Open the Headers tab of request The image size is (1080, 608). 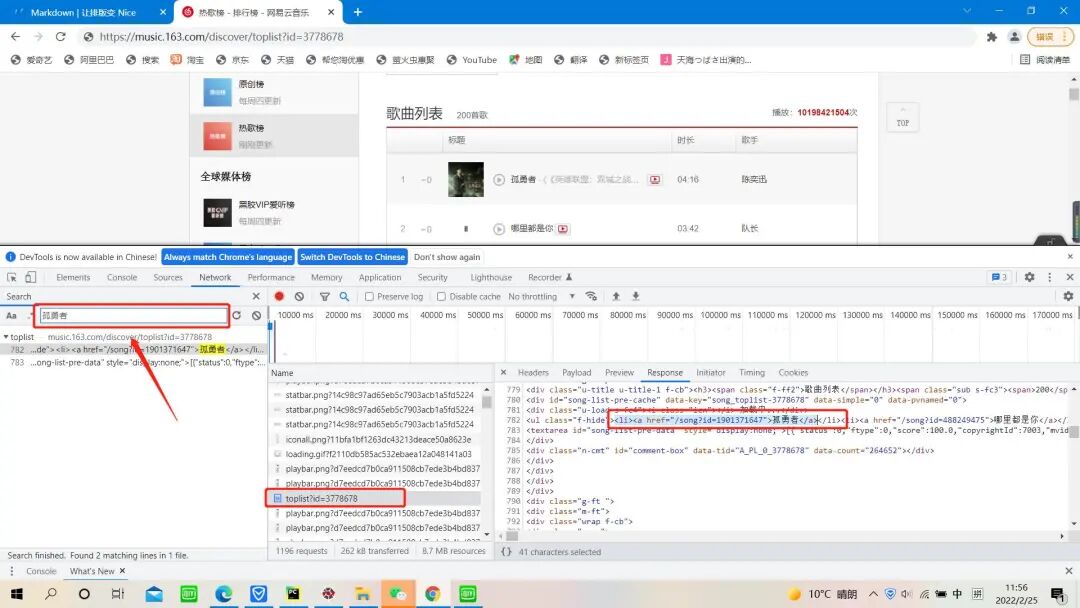pyautogui.click(x=533, y=373)
